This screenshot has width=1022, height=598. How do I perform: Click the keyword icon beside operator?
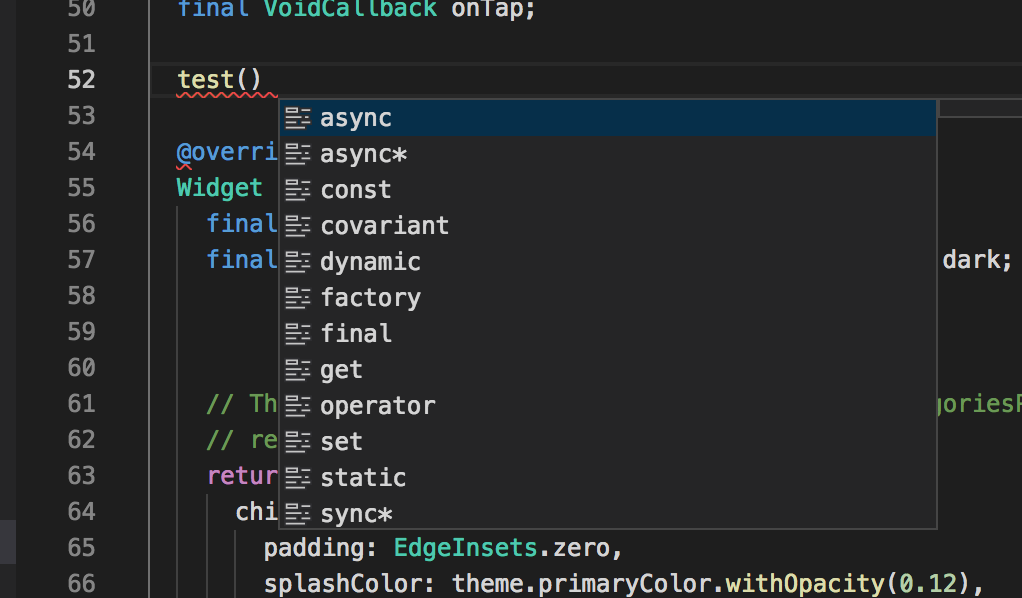point(298,406)
